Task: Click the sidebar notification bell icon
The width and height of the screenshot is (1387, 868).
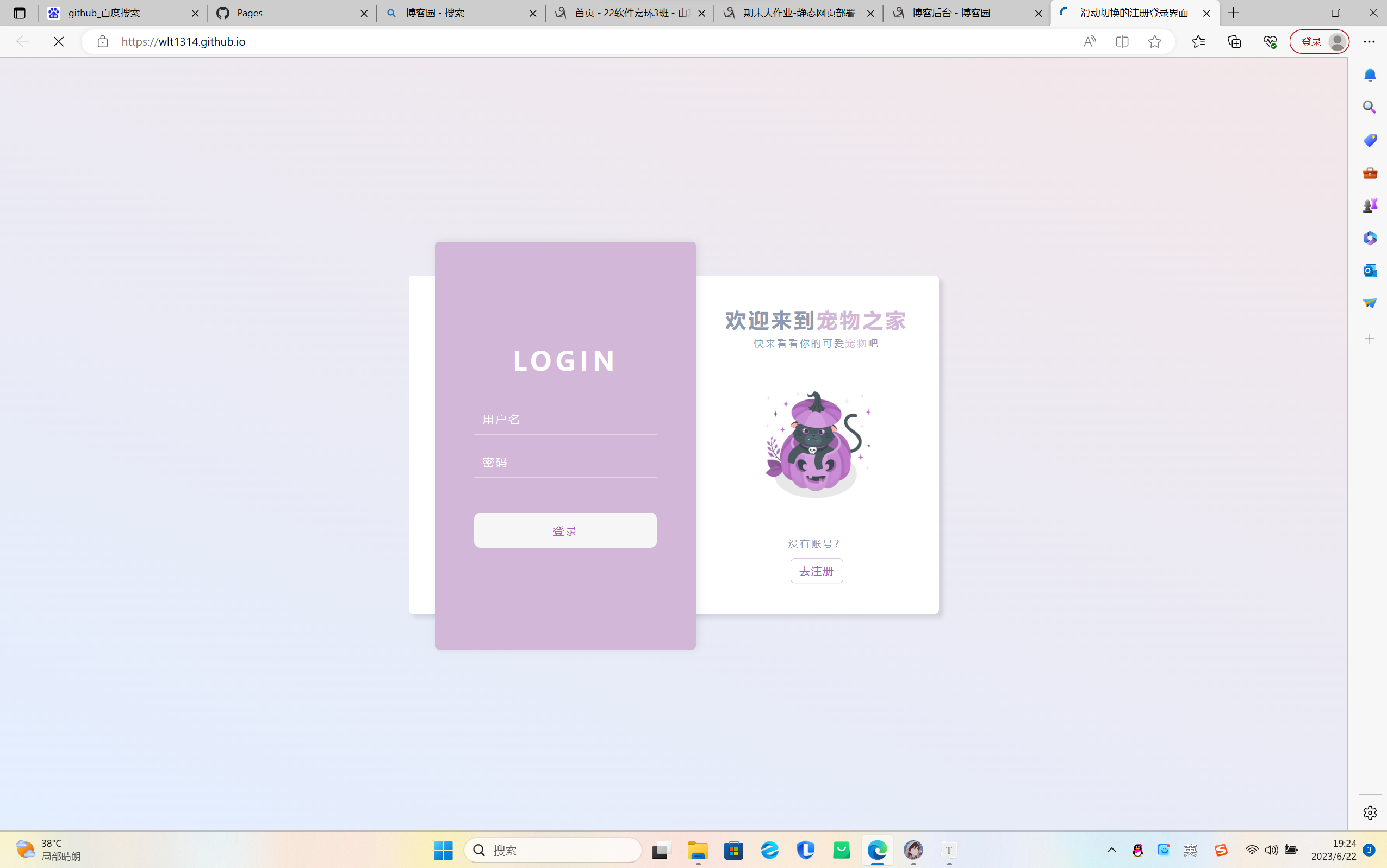Action: [1370, 75]
